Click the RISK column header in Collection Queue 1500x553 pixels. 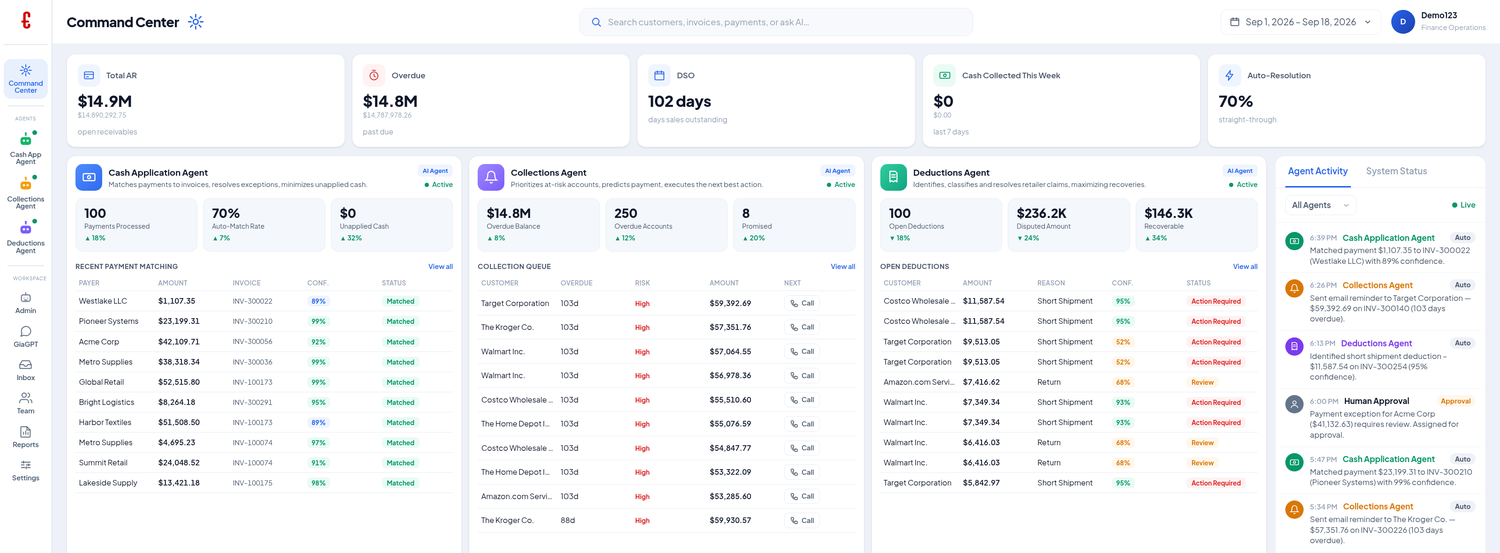pos(642,283)
